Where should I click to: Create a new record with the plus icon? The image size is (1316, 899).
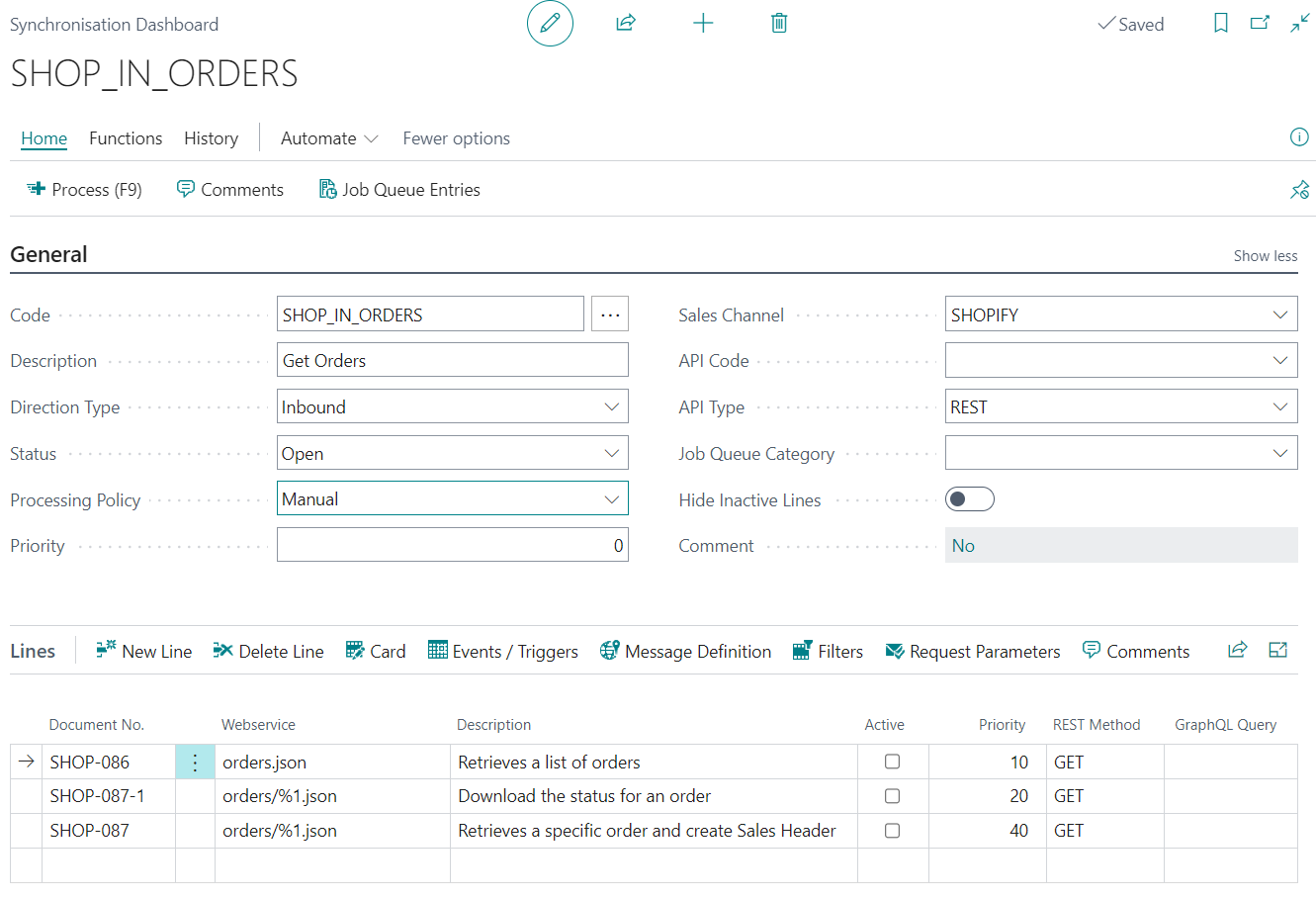703,23
